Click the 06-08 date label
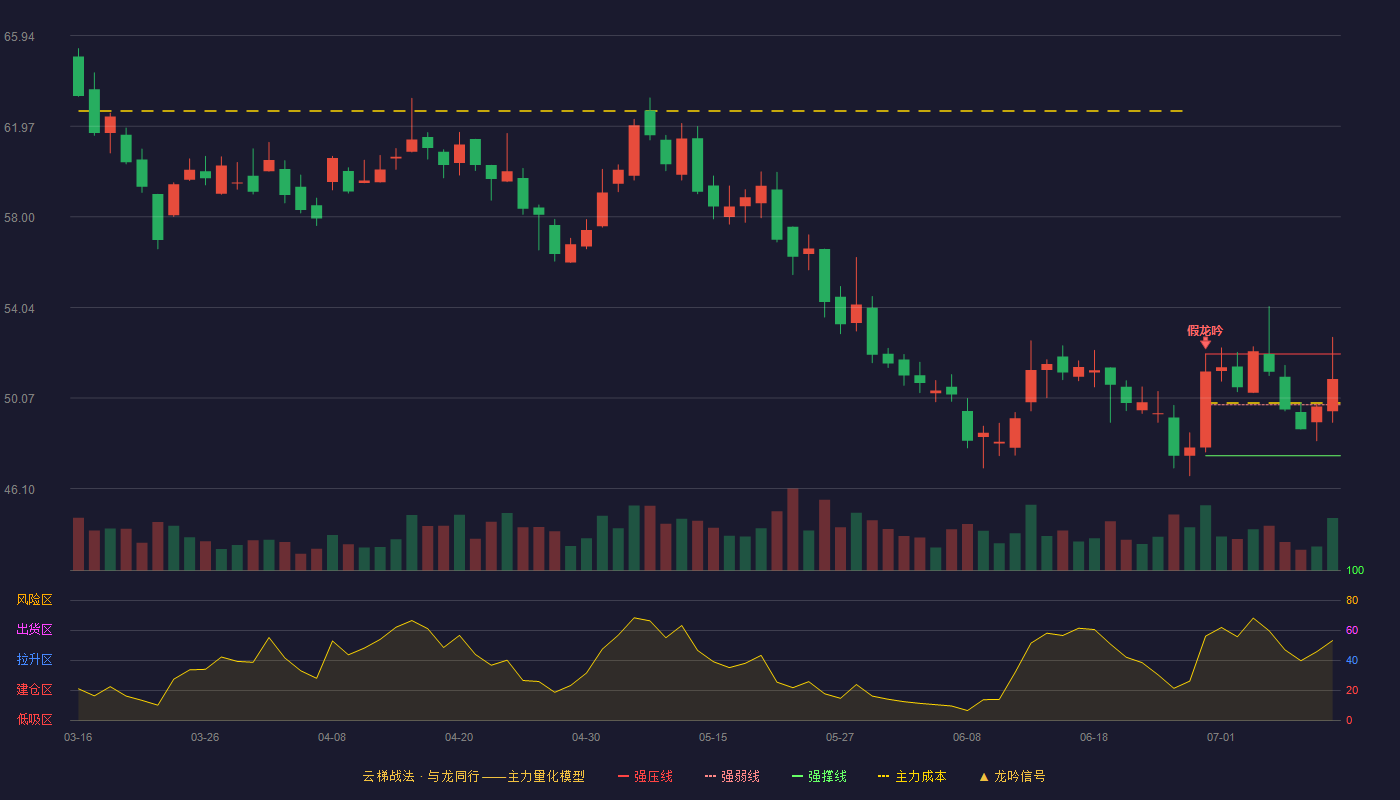1400x800 pixels. click(x=967, y=737)
